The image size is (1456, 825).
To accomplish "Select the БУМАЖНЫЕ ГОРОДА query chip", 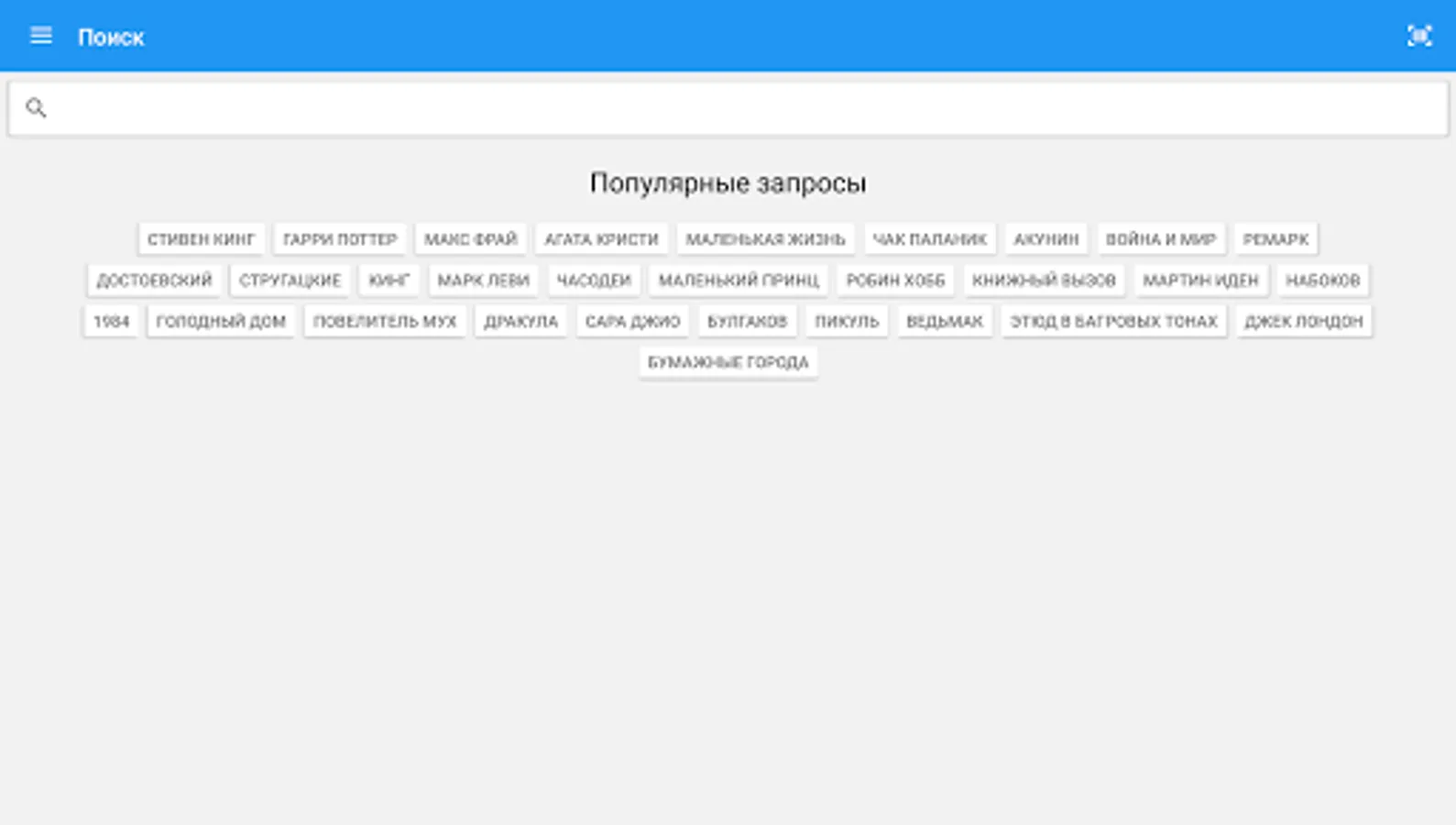I will click(728, 363).
